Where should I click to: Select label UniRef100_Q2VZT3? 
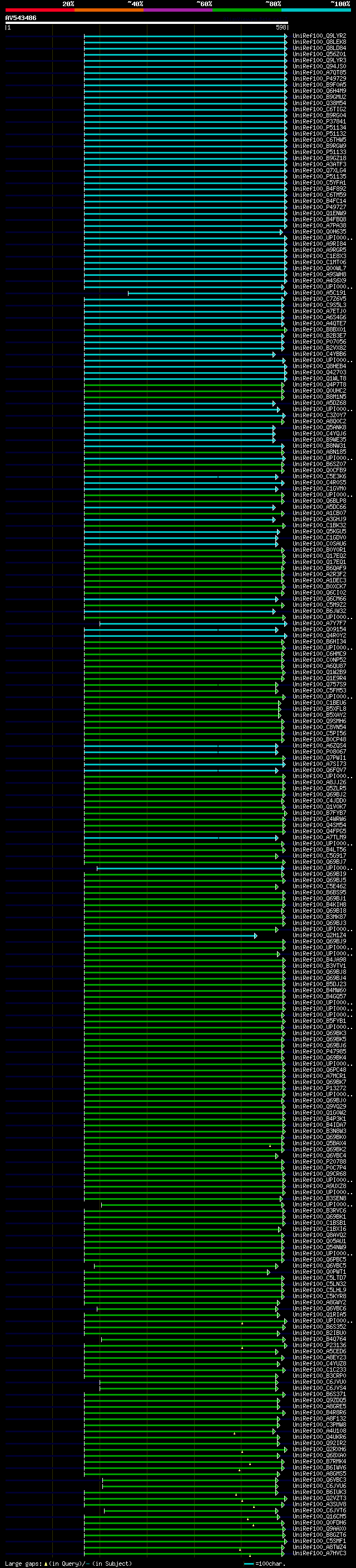319,1498
